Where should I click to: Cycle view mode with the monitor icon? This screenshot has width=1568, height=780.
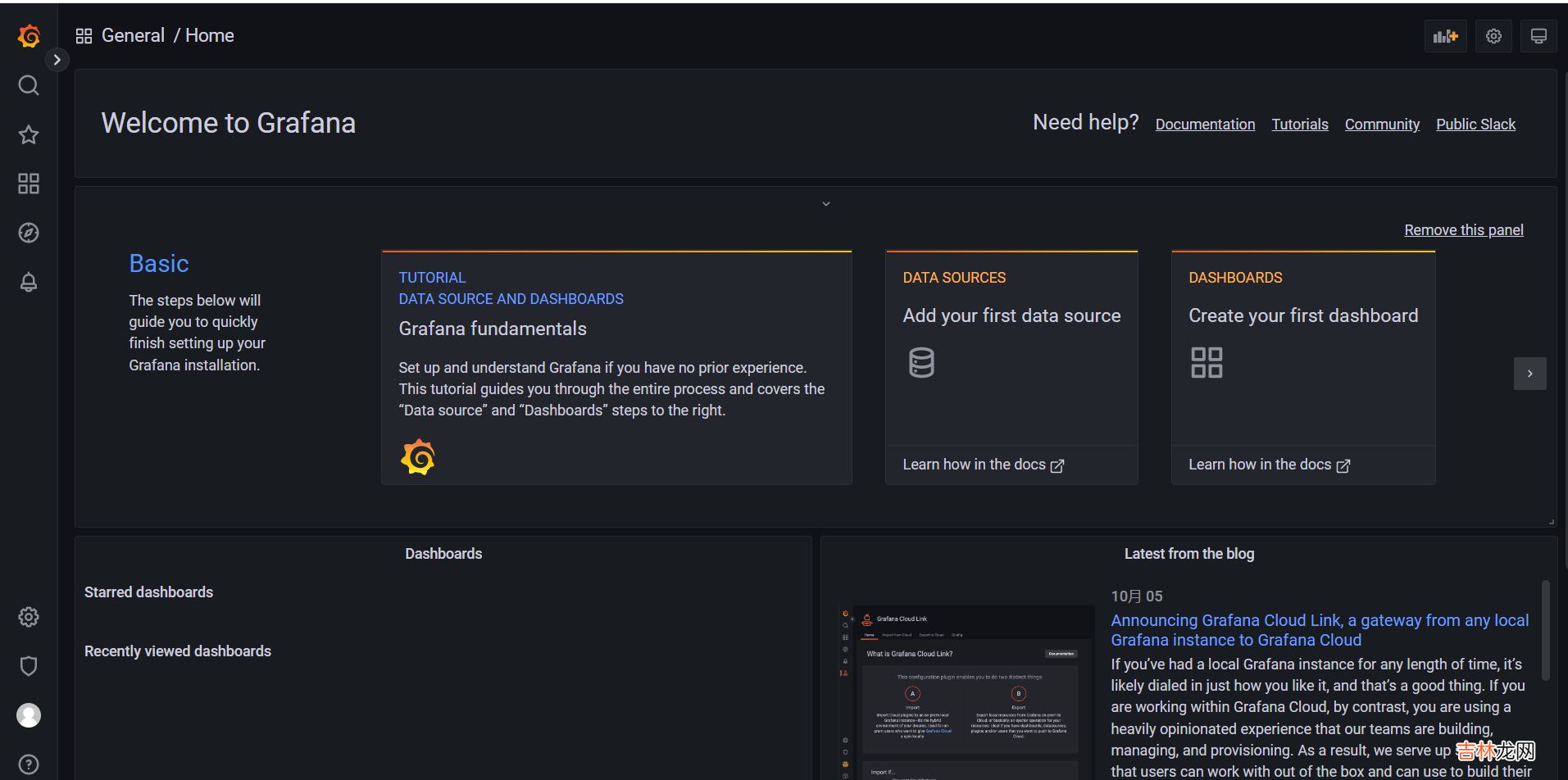1538,36
